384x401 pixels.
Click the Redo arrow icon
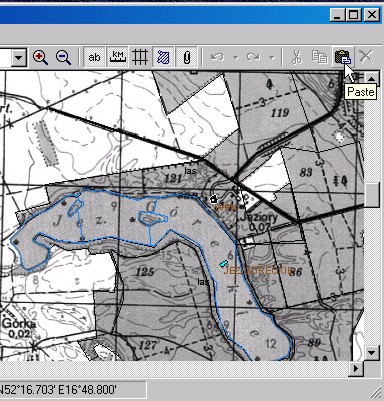coord(254,57)
